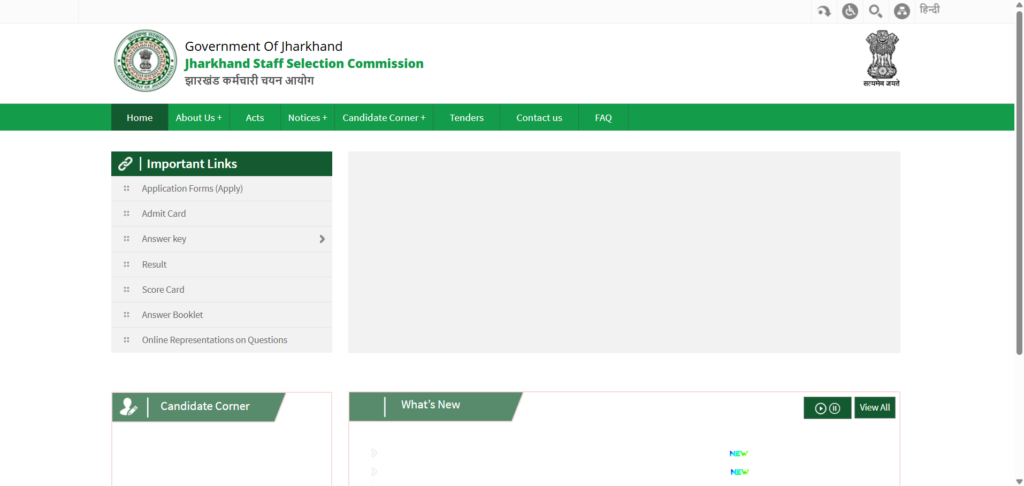Click the chain-link icon beside Important Links
Viewport: 1024px width, 486px height.
point(125,164)
